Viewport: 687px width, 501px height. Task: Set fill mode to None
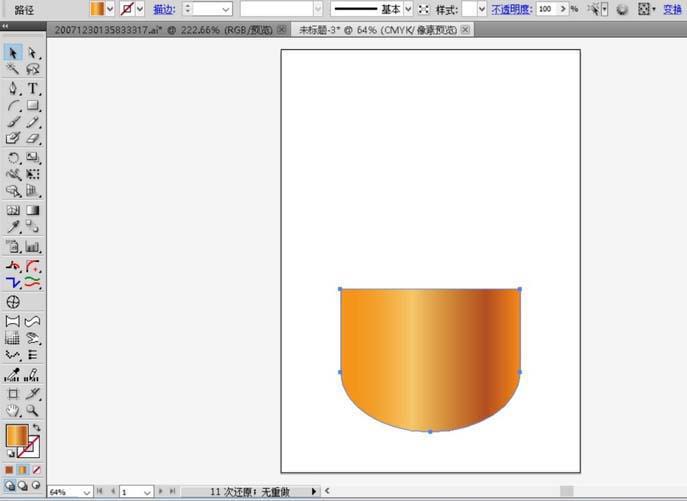click(37, 469)
